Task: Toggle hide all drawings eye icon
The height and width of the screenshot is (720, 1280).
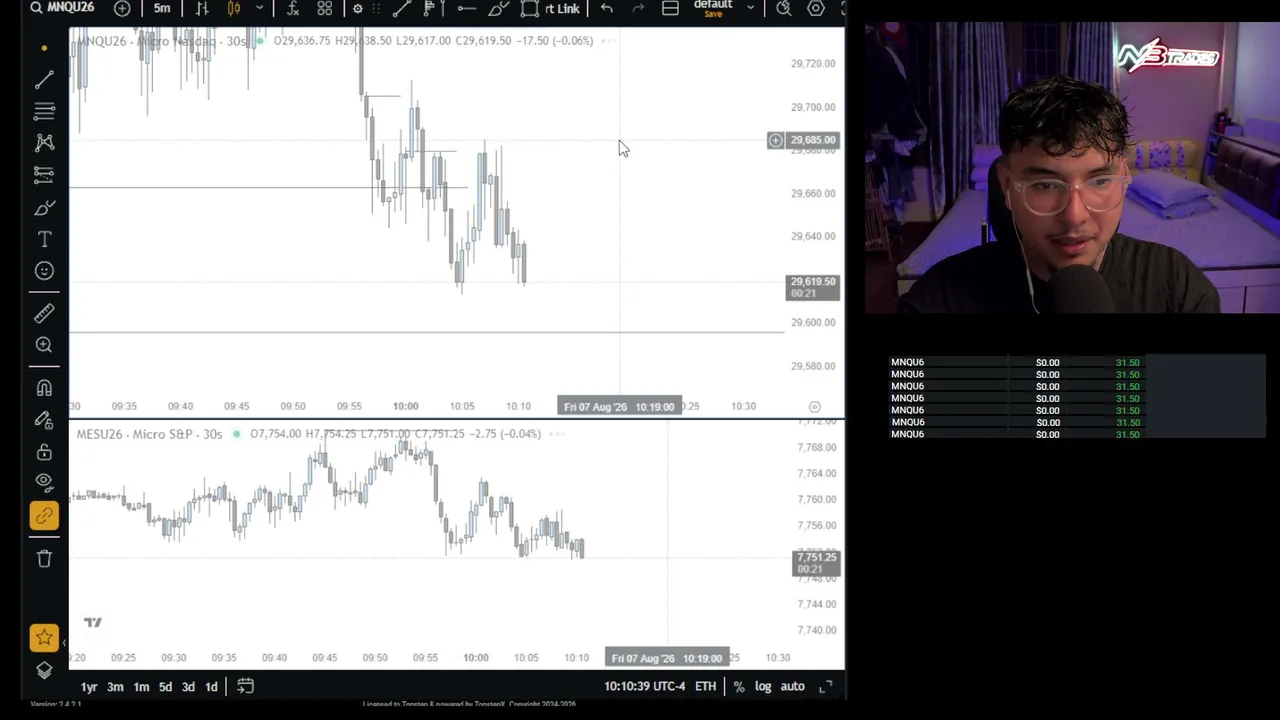Action: (x=44, y=481)
